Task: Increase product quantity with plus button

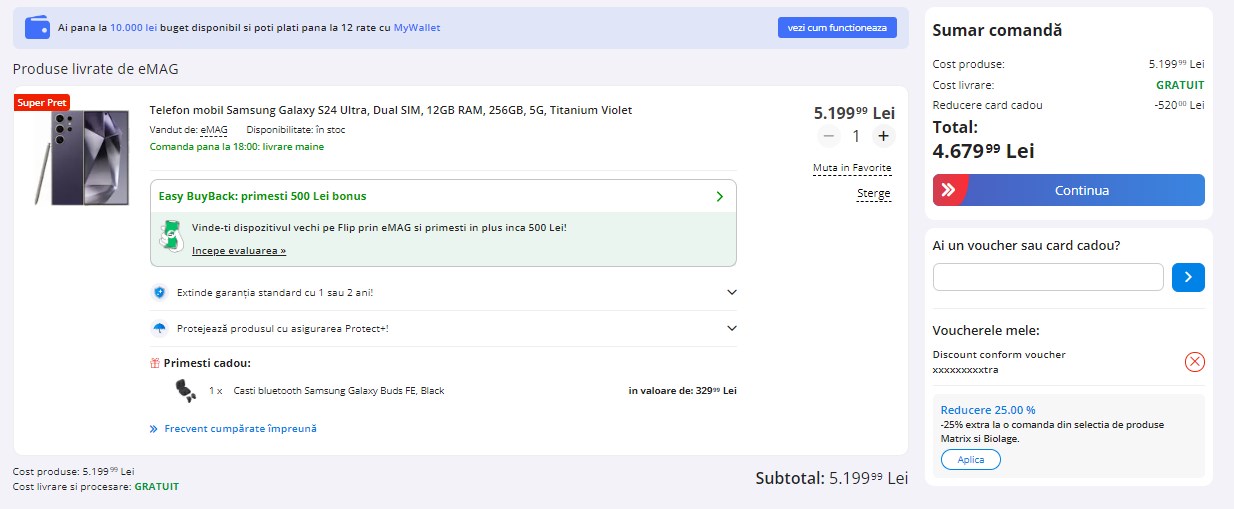Action: point(883,136)
